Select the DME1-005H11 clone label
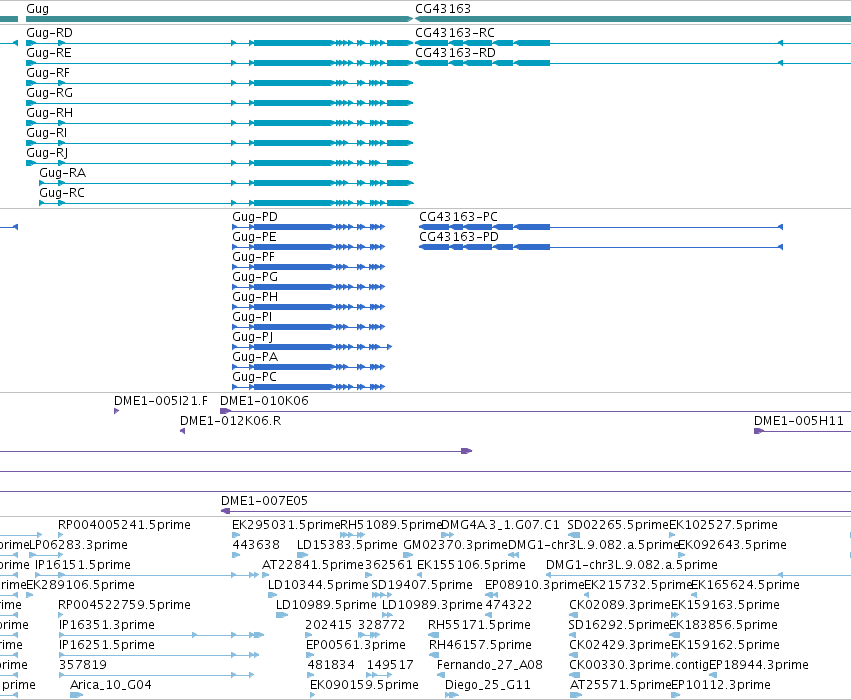 [x=799, y=421]
